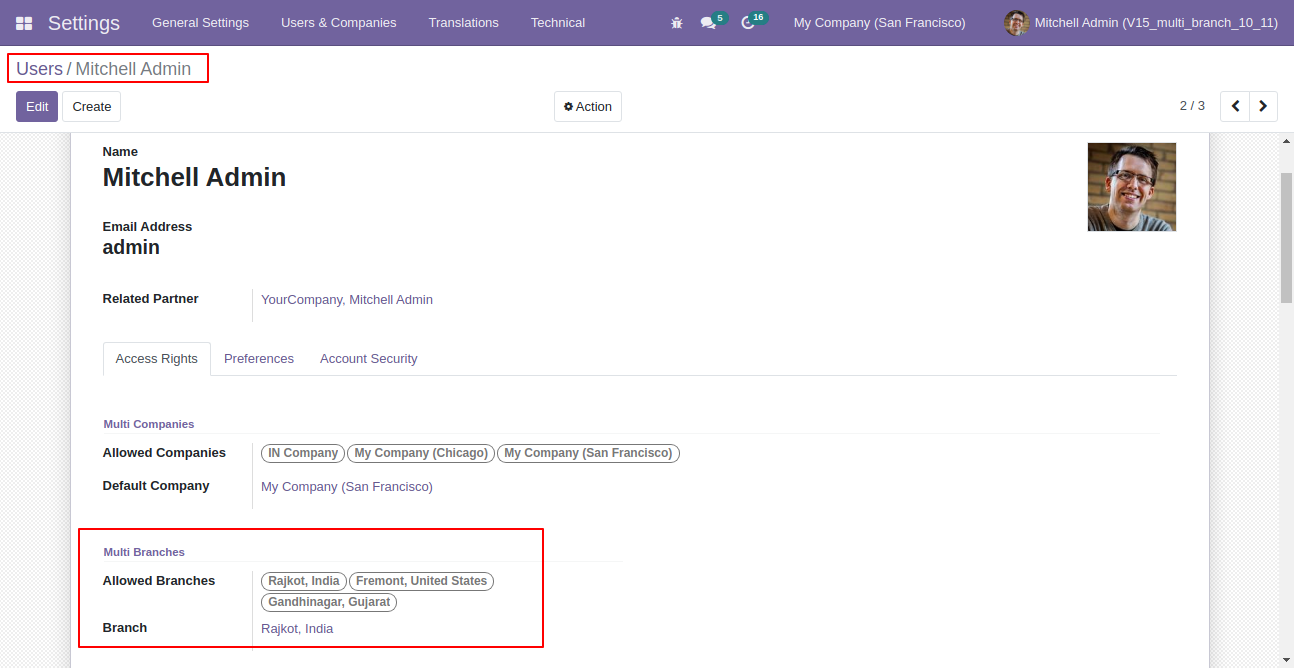Image resolution: width=1294 pixels, height=668 pixels.
Task: Click the scrollbar down arrow
Action: (1286, 660)
